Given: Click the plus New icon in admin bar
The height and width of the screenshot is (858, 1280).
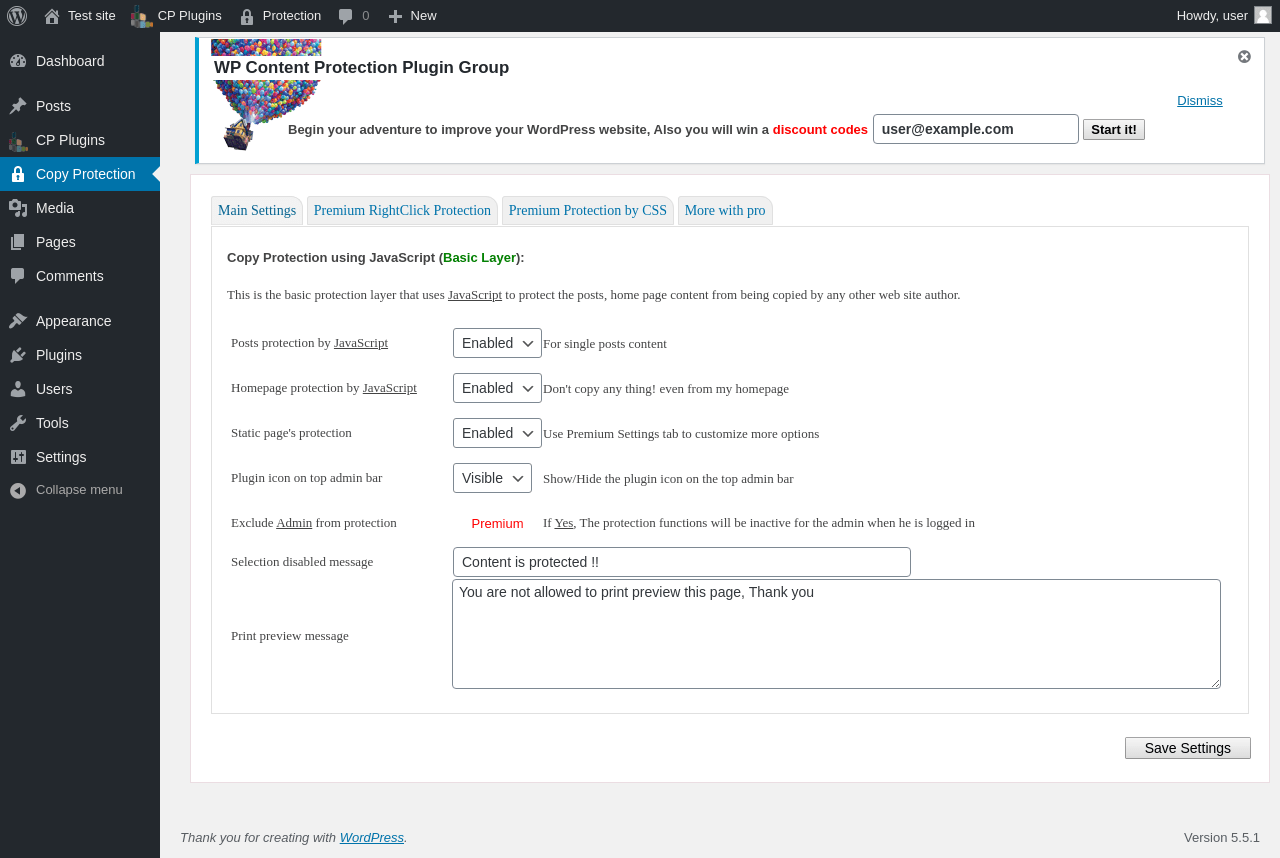Looking at the screenshot, I should tap(395, 16).
